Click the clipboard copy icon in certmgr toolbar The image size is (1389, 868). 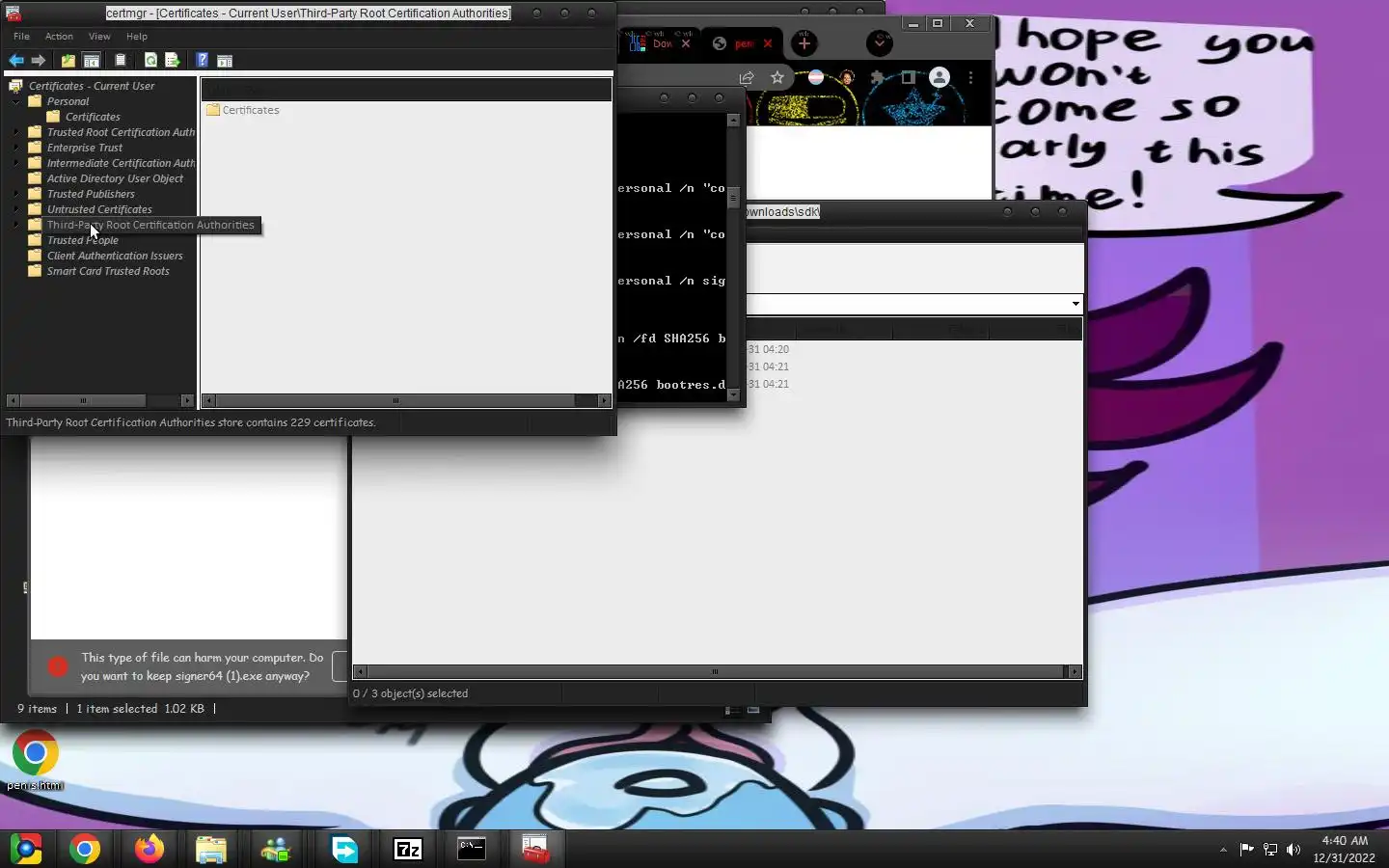[121, 60]
